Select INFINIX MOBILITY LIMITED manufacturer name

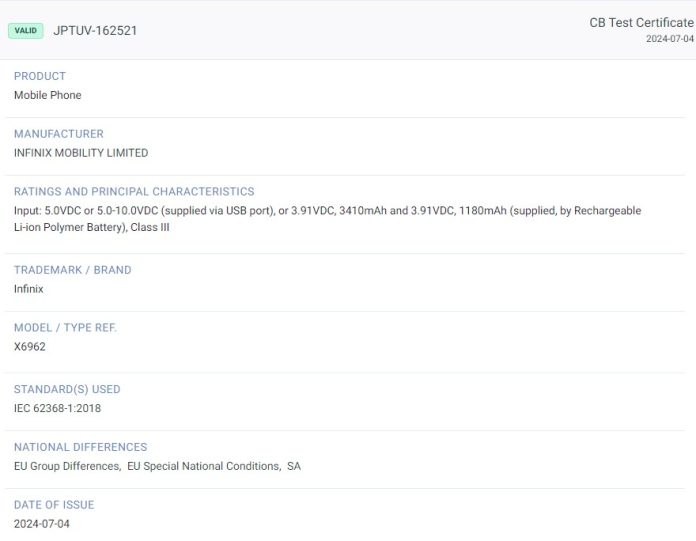81,153
